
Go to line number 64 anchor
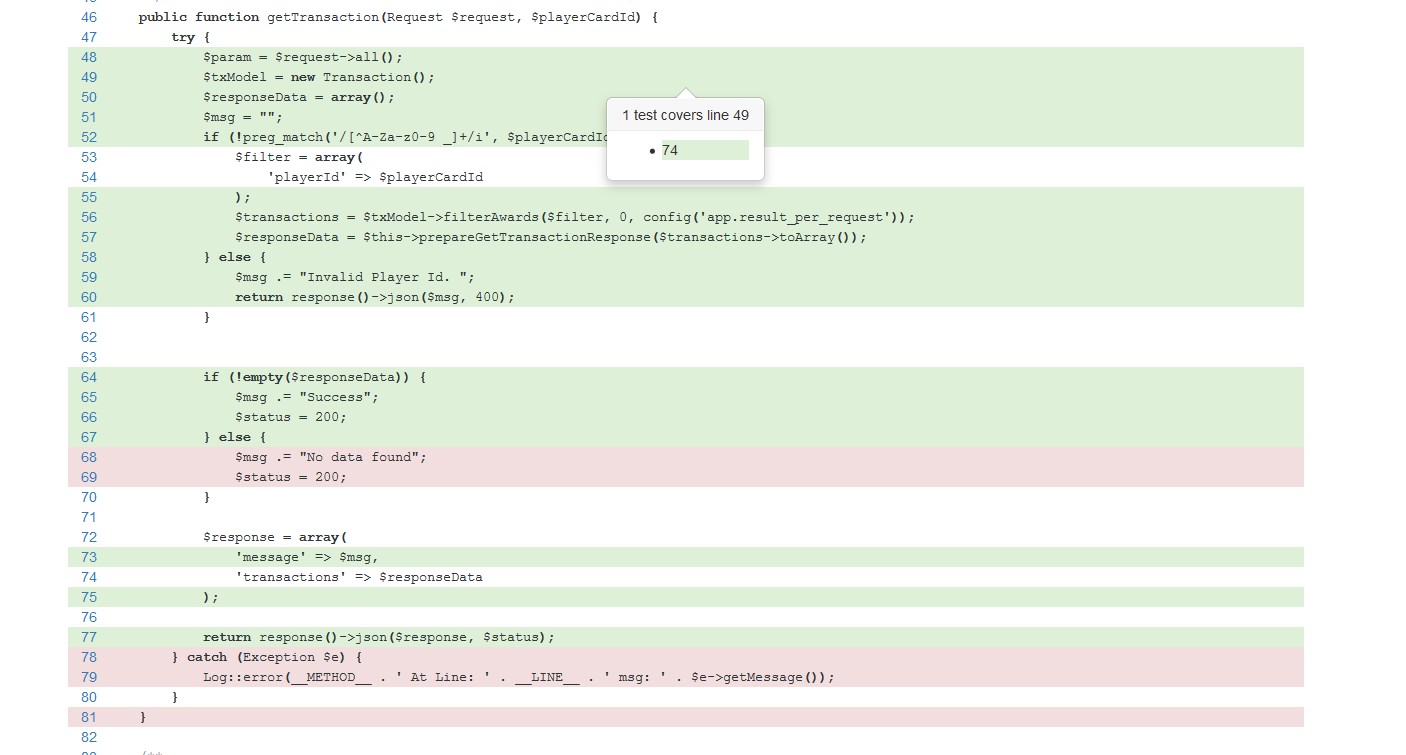pos(89,377)
